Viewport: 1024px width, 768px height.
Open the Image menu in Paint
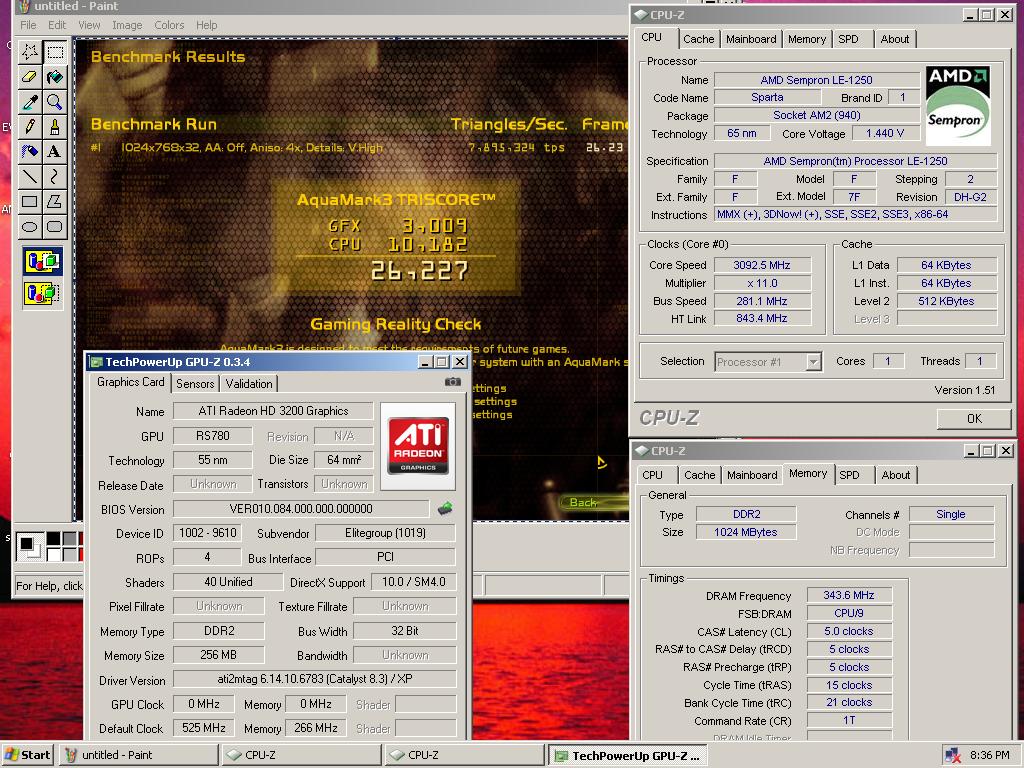[x=127, y=25]
